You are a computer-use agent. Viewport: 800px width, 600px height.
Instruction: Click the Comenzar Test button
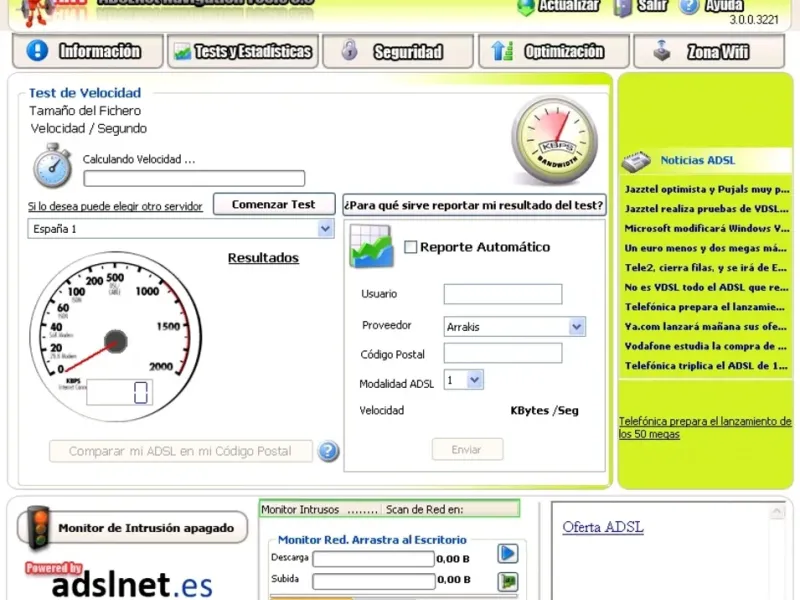(x=274, y=204)
